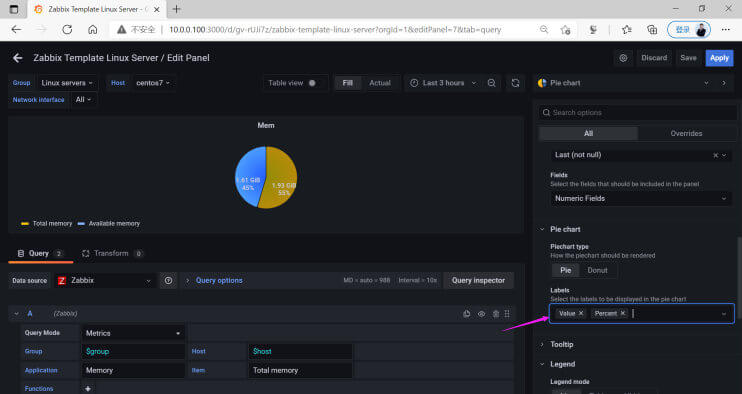The image size is (742, 394).
Task: Open Last 3 hours time picker
Action: click(x=443, y=83)
